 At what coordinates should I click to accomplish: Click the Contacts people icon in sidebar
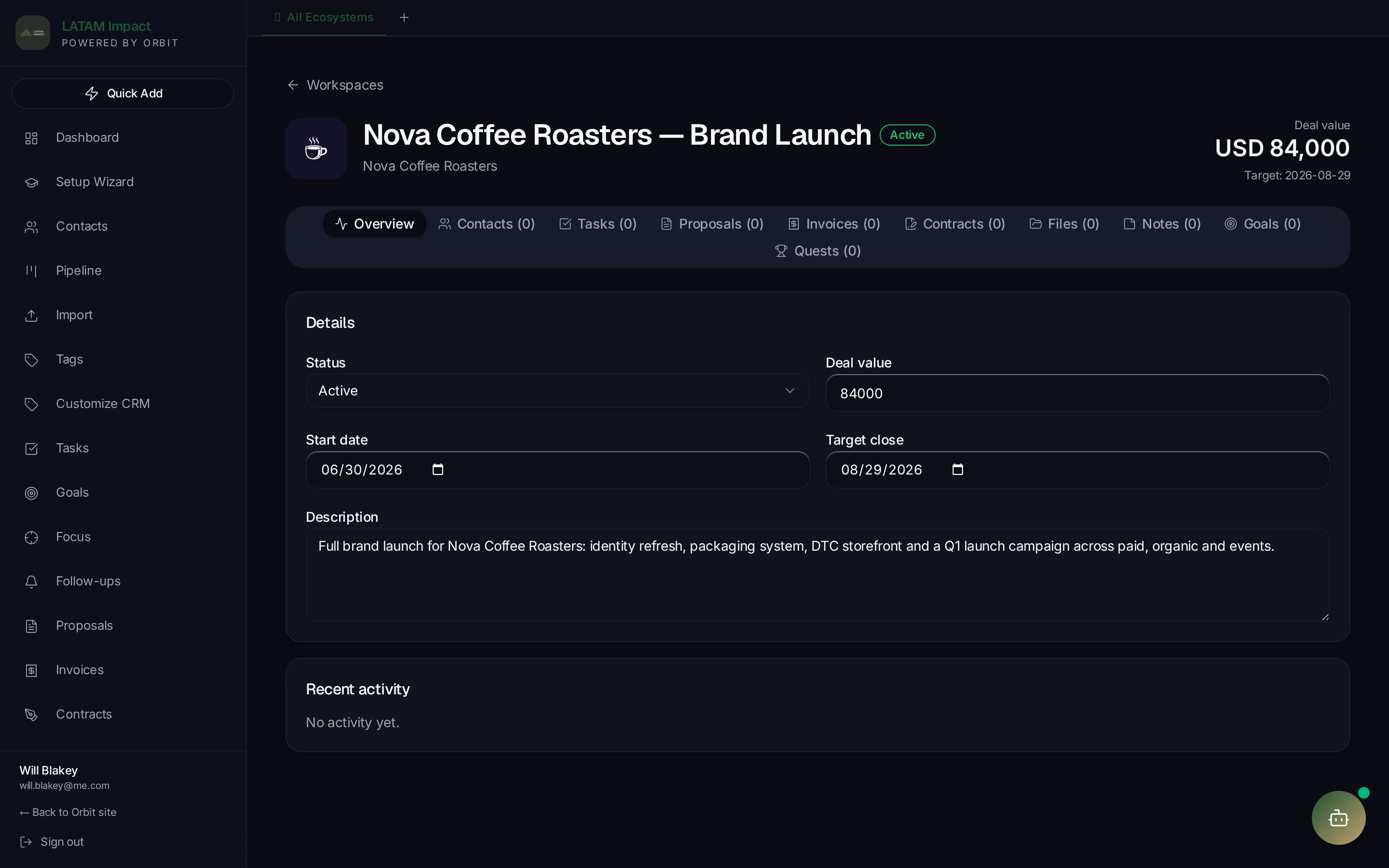point(31,227)
